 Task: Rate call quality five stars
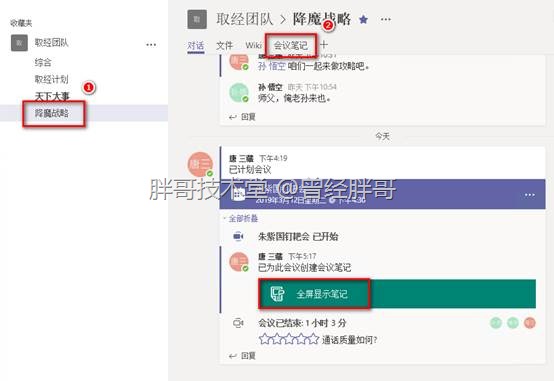point(313,340)
